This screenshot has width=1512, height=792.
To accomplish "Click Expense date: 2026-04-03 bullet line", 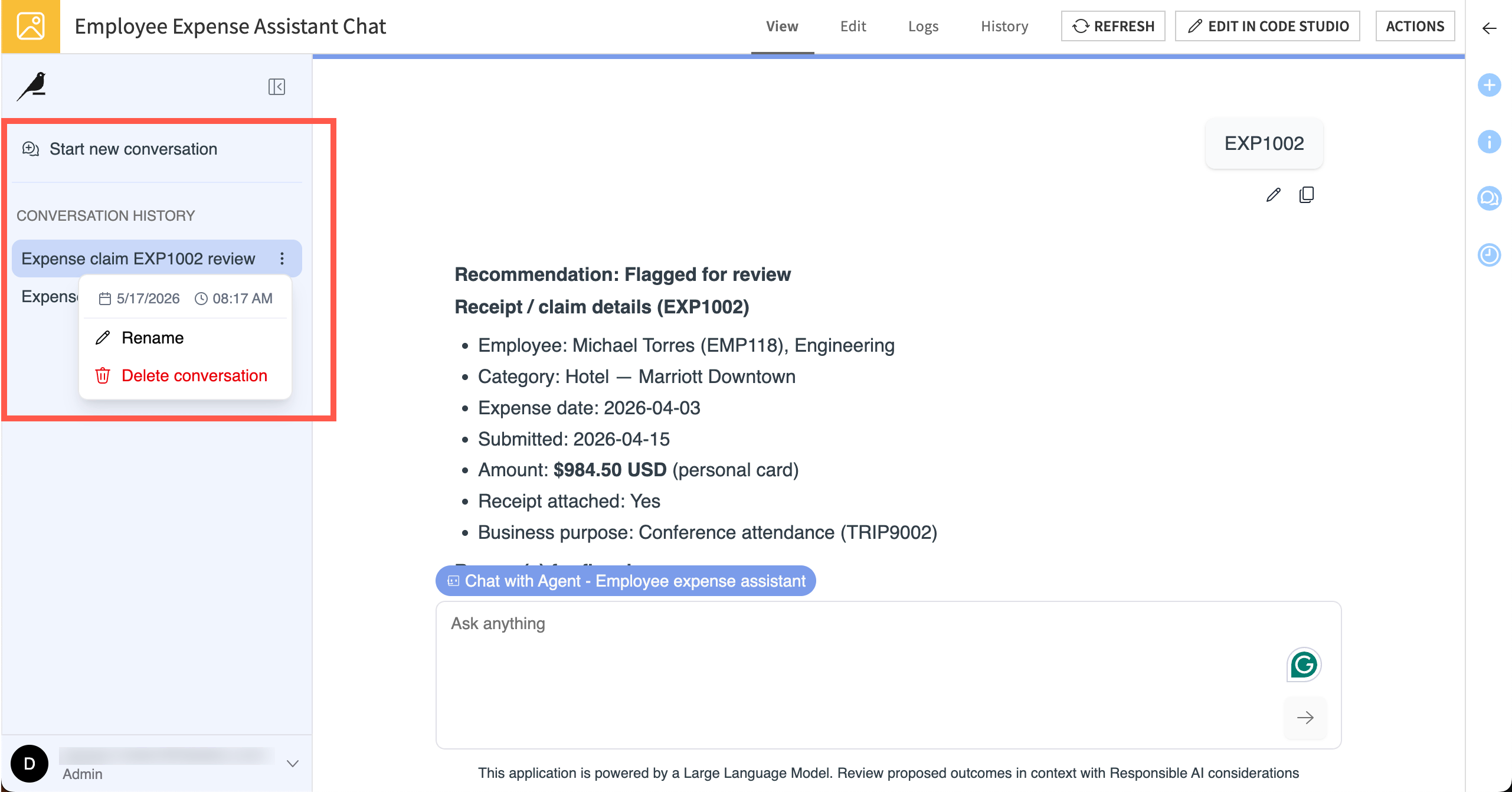I will tap(589, 408).
